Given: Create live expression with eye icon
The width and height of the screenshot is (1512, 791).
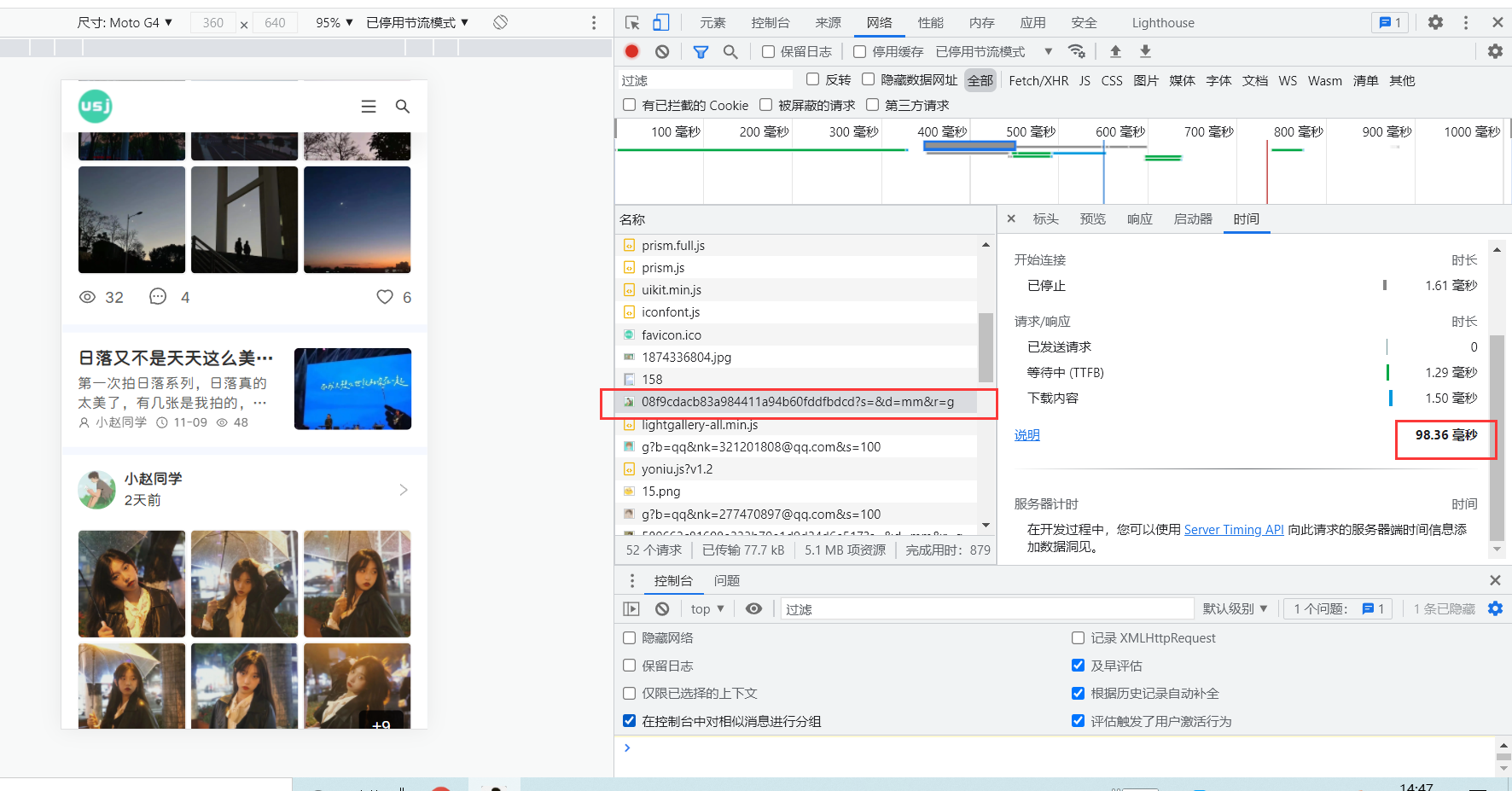Looking at the screenshot, I should [x=753, y=608].
